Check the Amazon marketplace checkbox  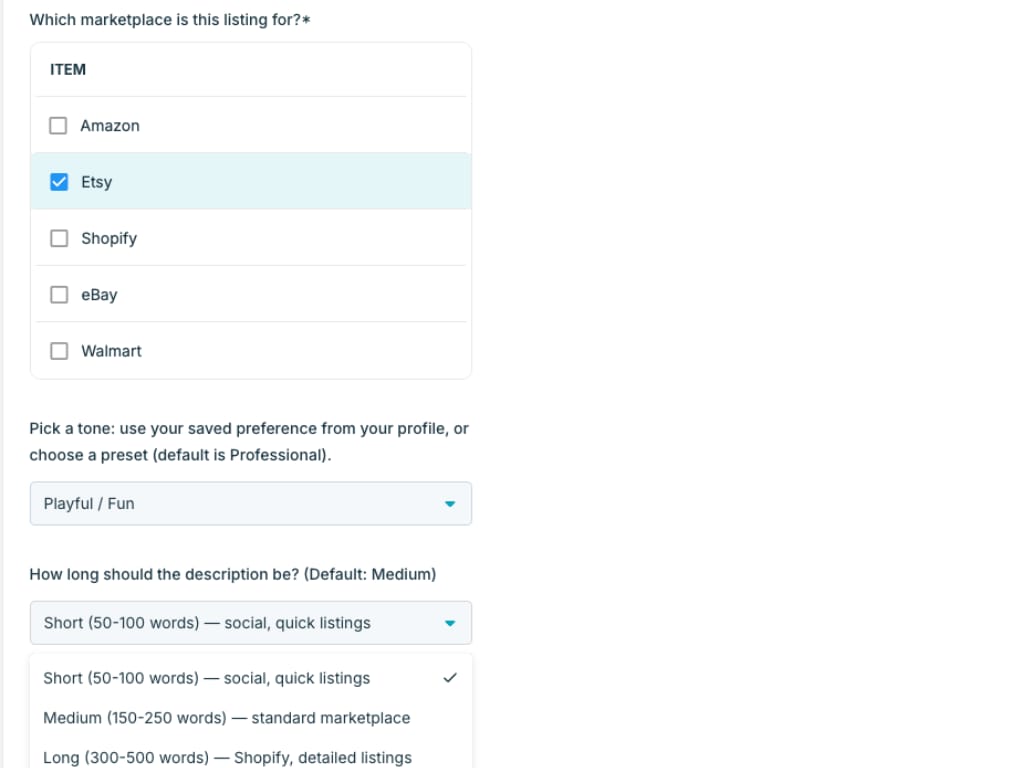[59, 126]
